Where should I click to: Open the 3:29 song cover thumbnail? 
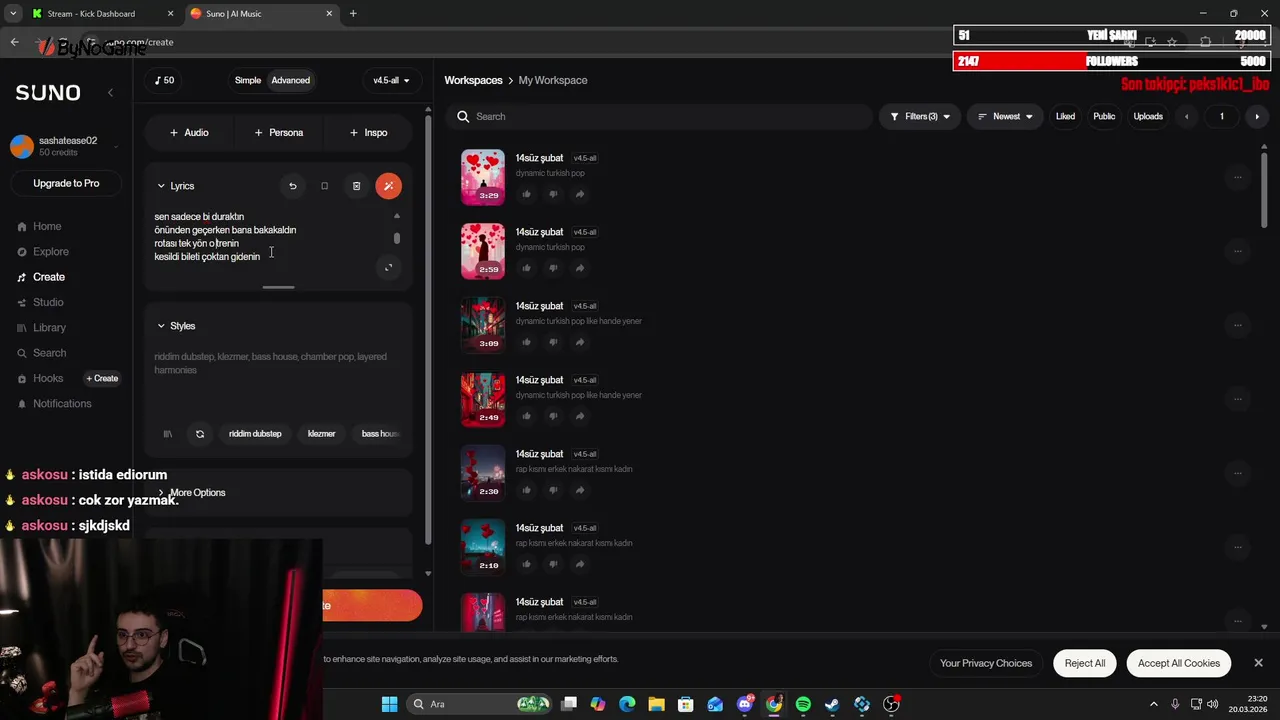click(x=483, y=177)
